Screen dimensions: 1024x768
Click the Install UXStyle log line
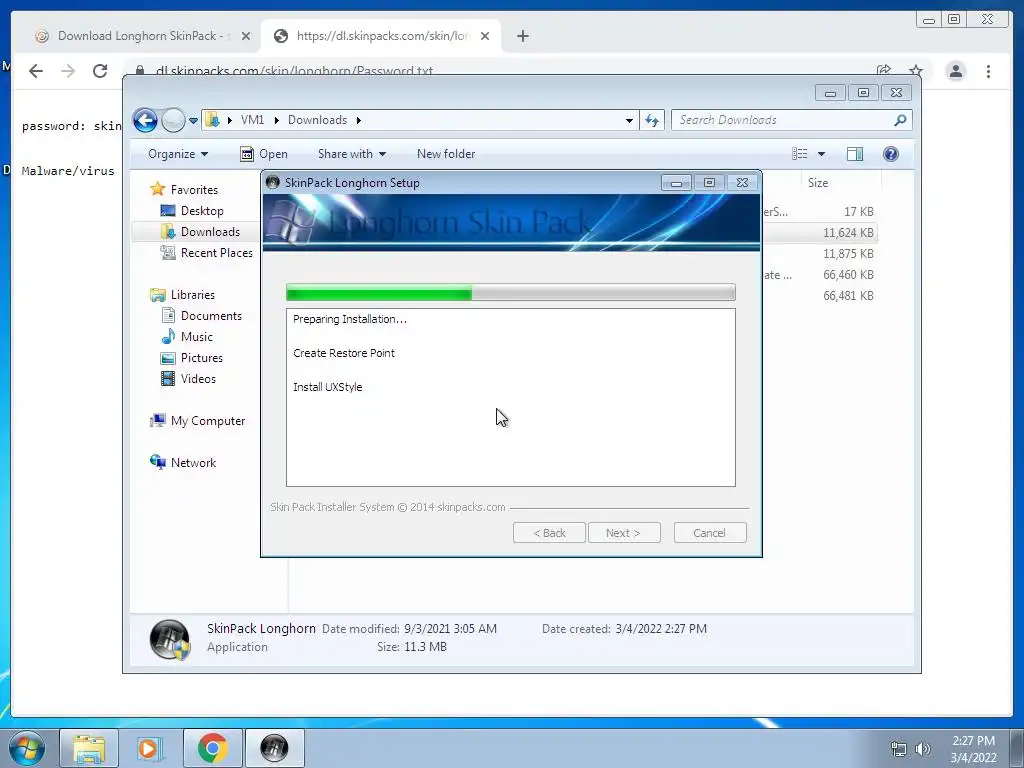[x=328, y=387]
